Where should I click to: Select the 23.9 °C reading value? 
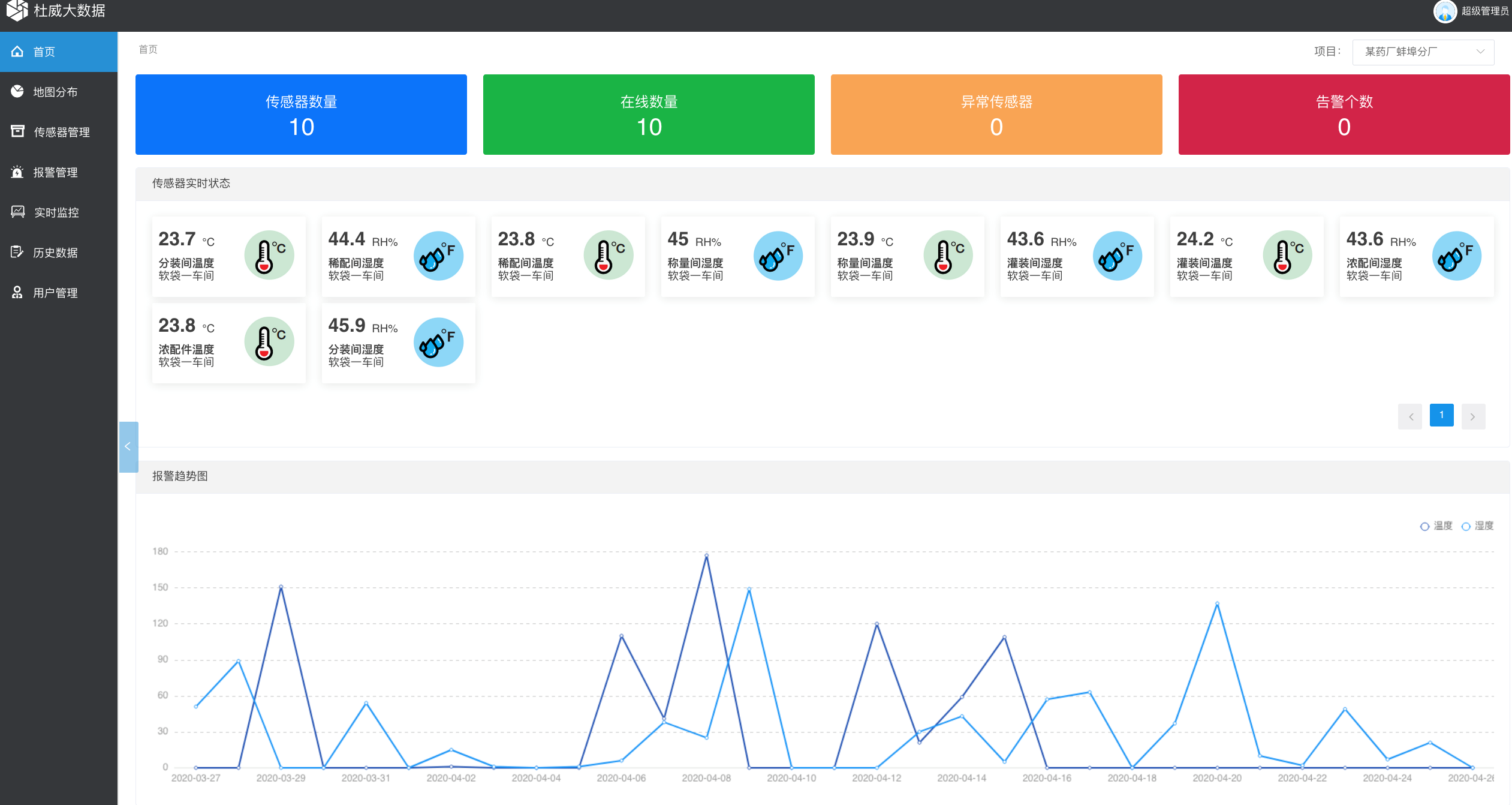tap(865, 239)
